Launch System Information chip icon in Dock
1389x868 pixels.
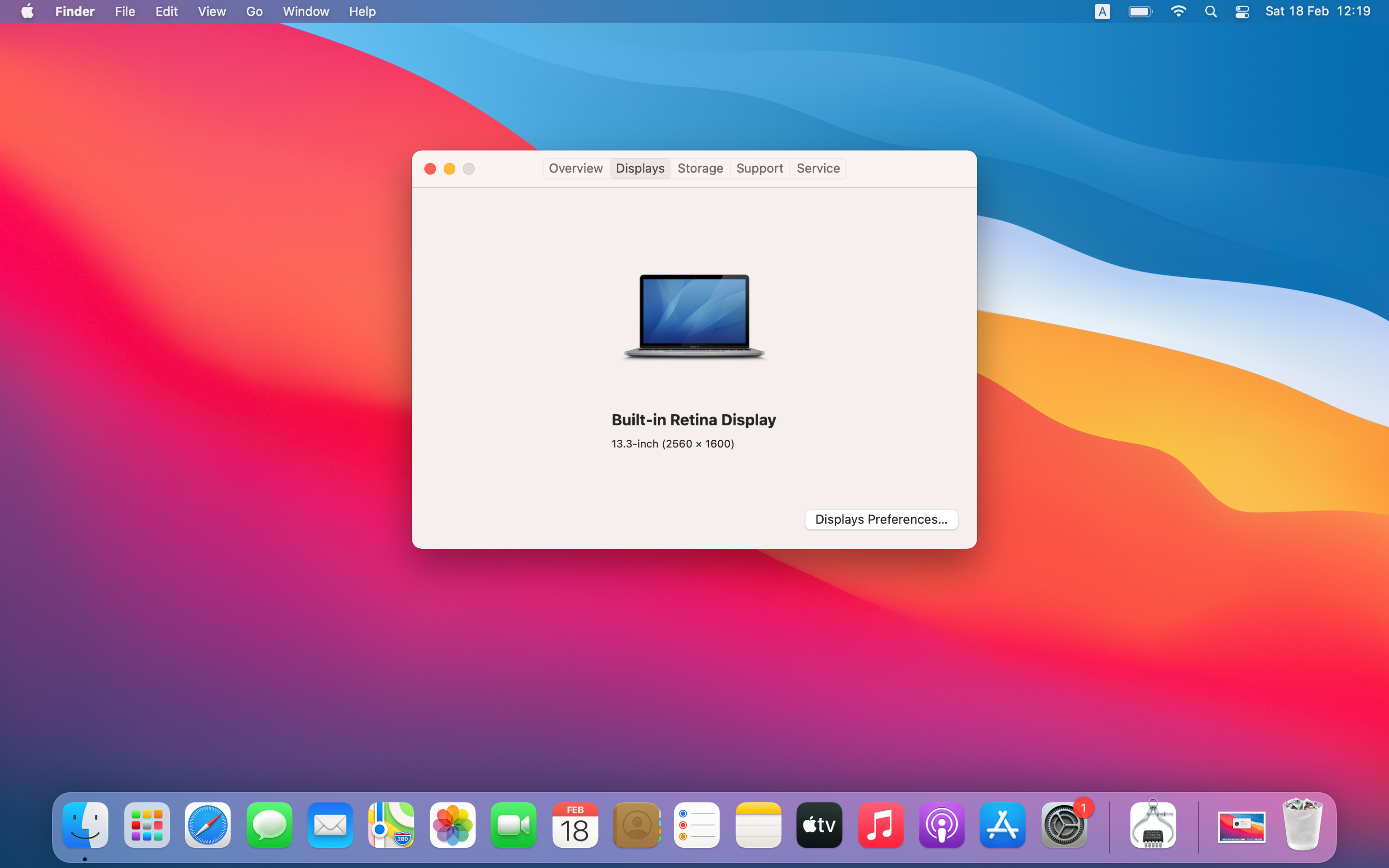pos(1153,826)
